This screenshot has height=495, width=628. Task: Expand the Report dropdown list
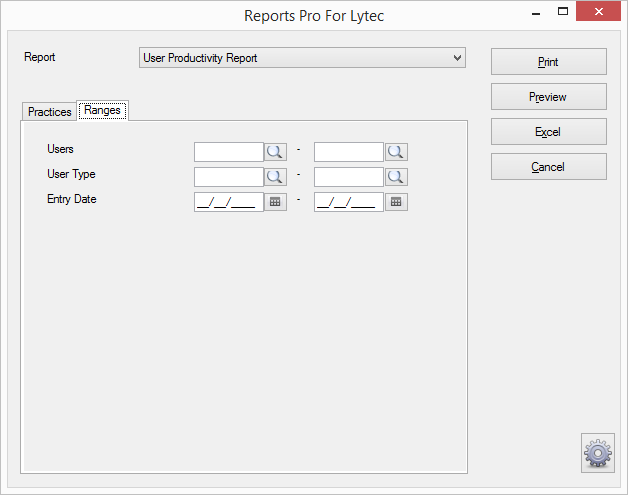point(457,58)
